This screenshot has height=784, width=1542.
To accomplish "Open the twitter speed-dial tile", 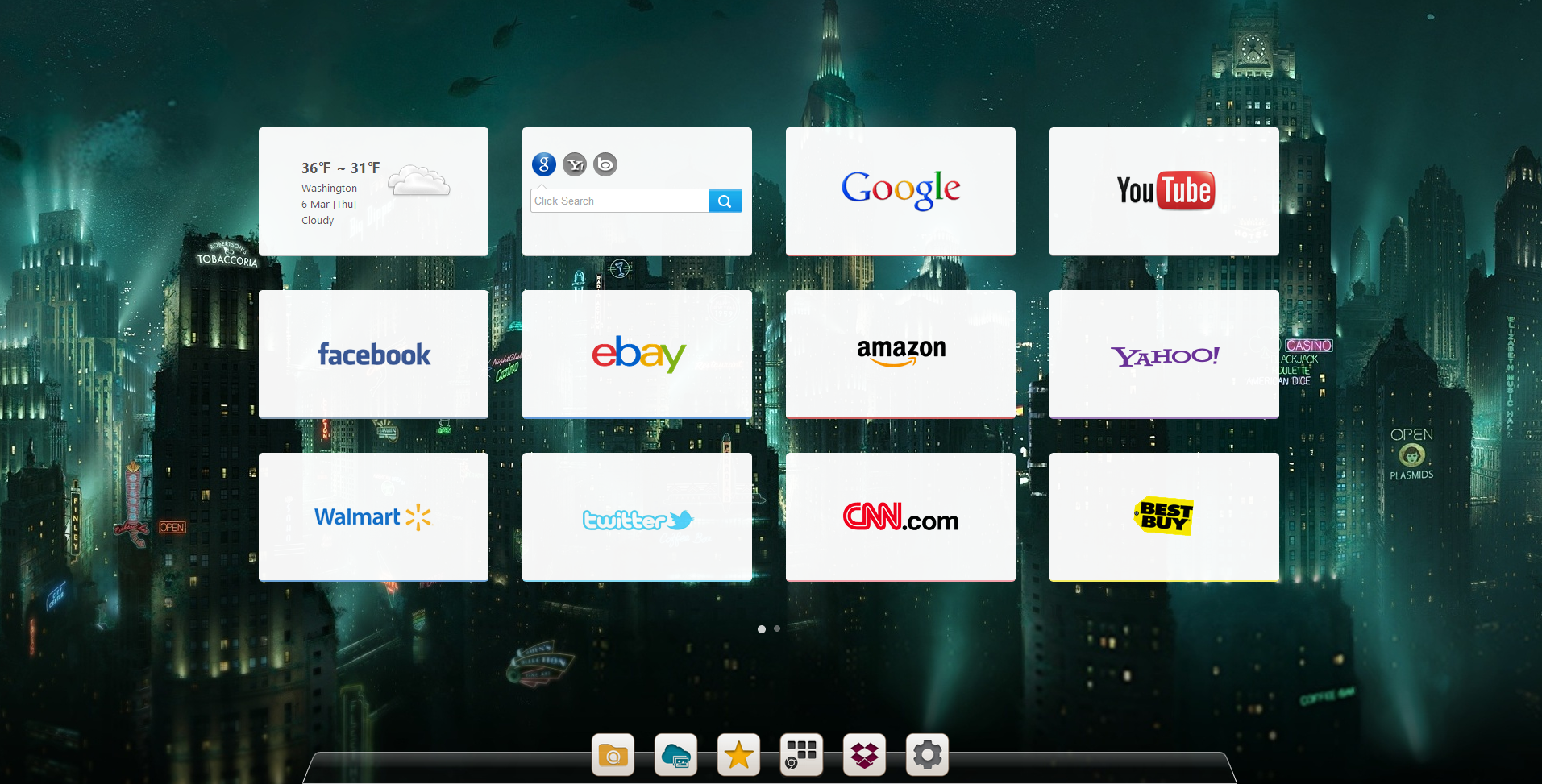I will tap(637, 516).
